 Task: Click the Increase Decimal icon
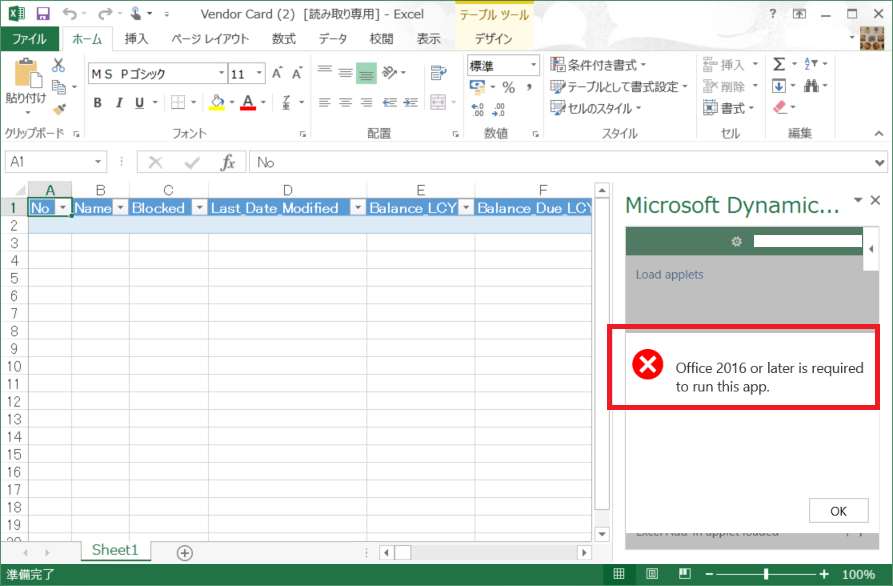pos(478,109)
